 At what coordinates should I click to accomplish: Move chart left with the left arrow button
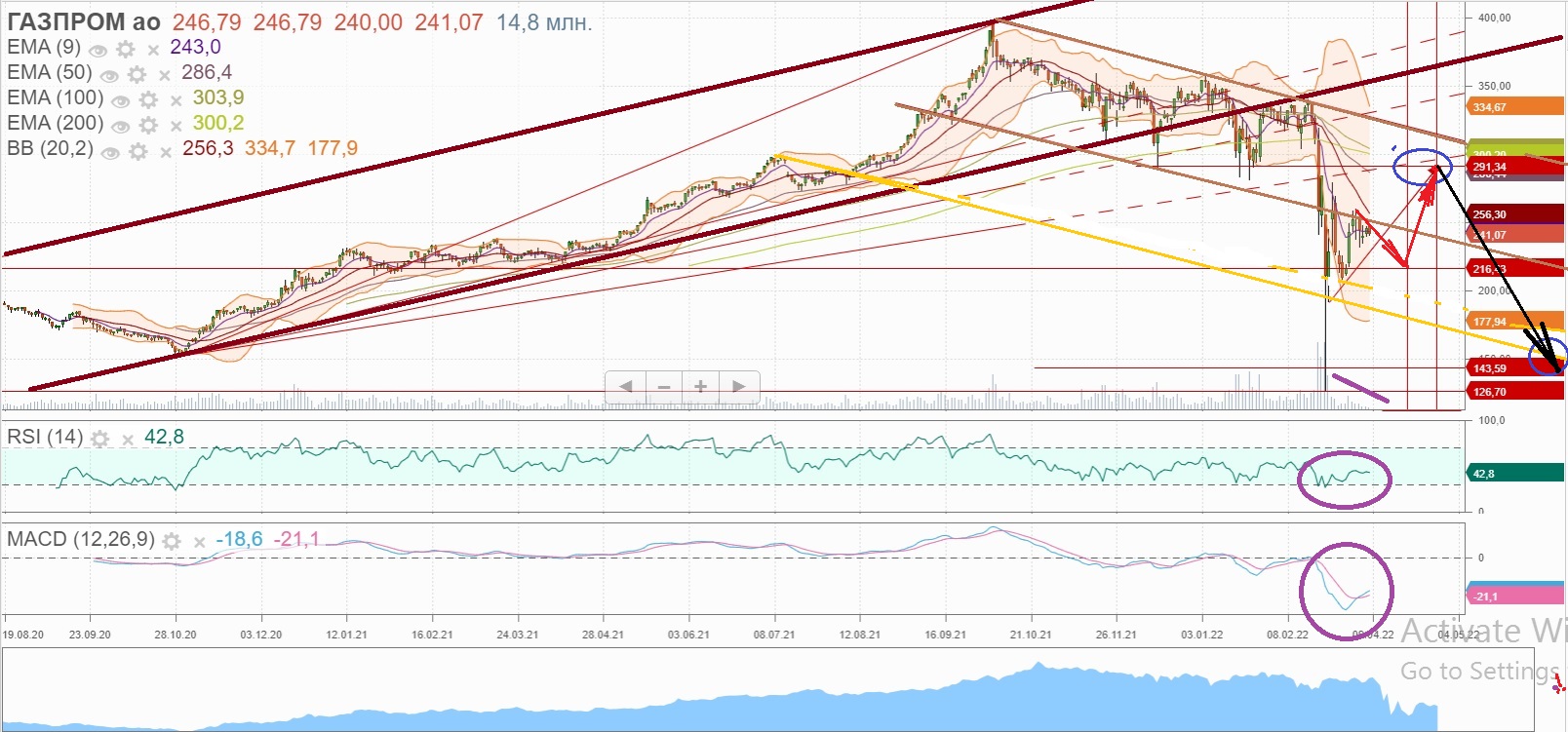click(625, 387)
